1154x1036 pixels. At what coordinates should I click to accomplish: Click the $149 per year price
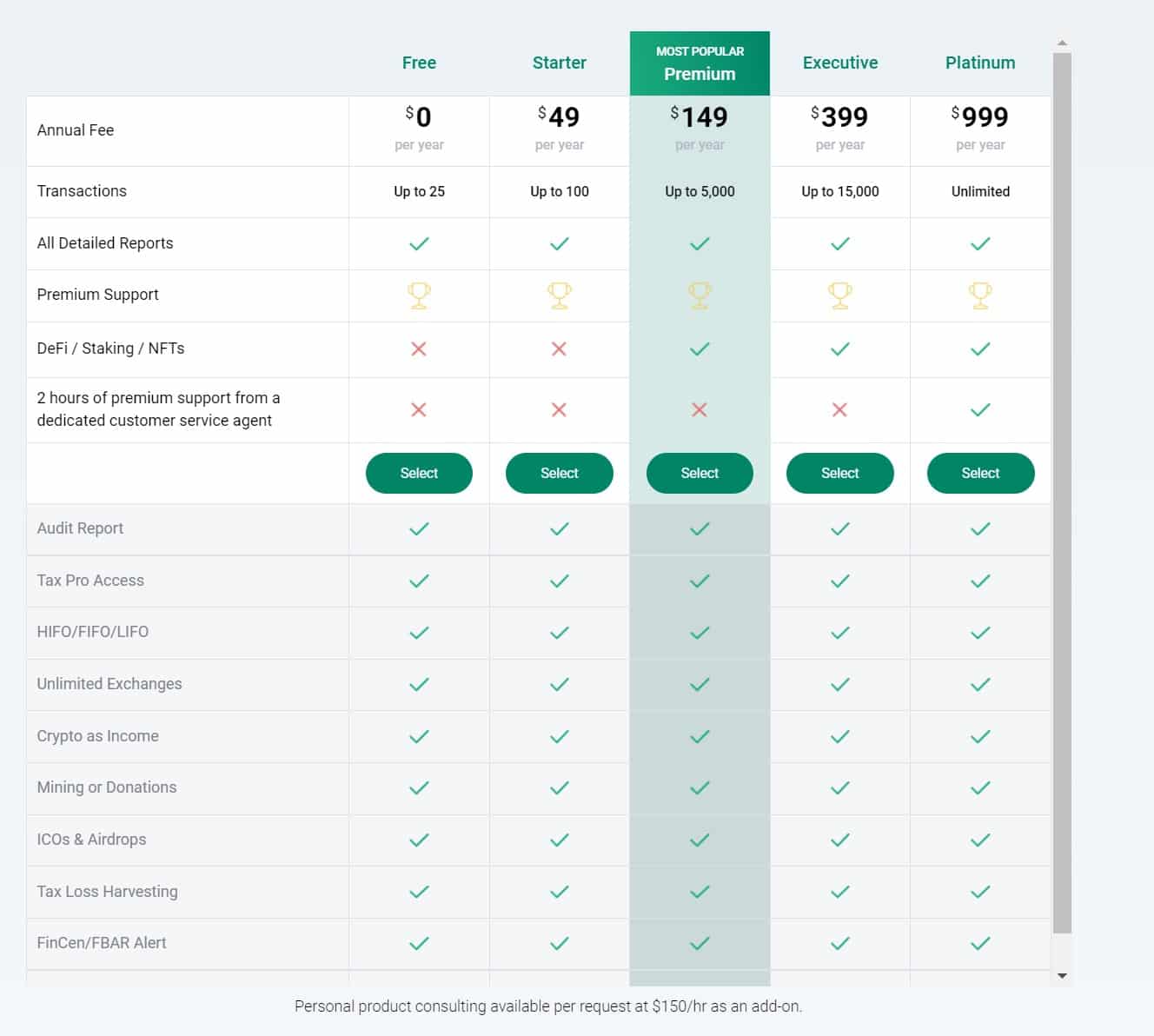point(700,128)
